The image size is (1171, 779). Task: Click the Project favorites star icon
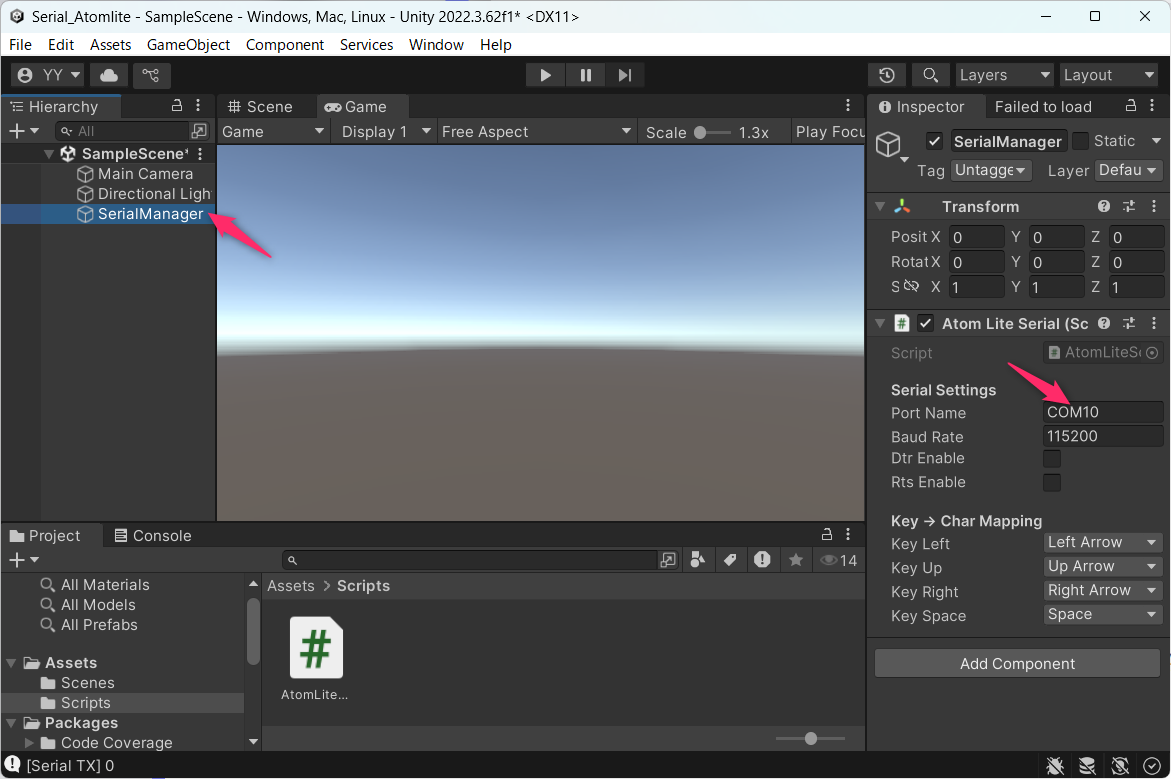click(796, 560)
